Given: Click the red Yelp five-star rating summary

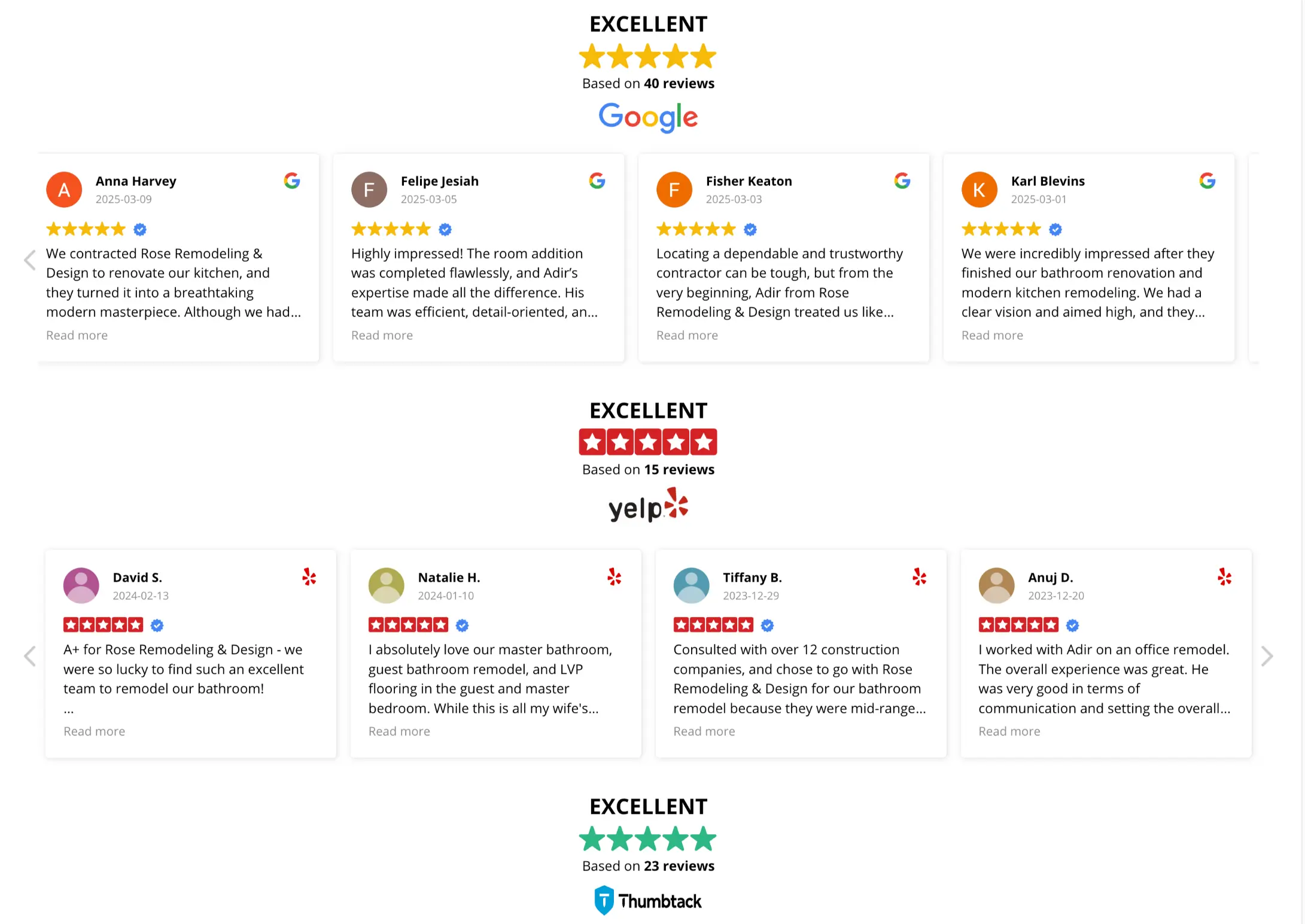Looking at the screenshot, I should [x=648, y=442].
